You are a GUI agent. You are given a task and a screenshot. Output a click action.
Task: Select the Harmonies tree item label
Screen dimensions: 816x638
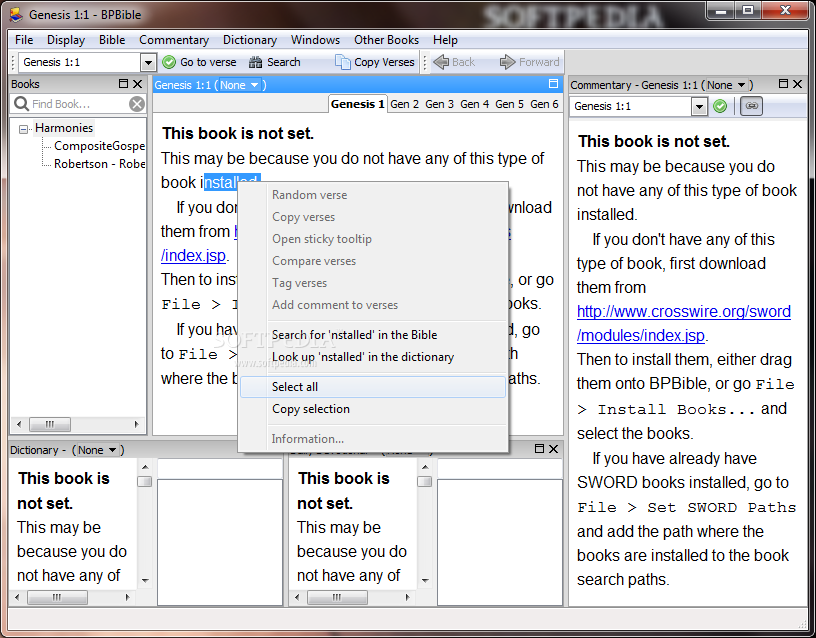click(x=64, y=128)
